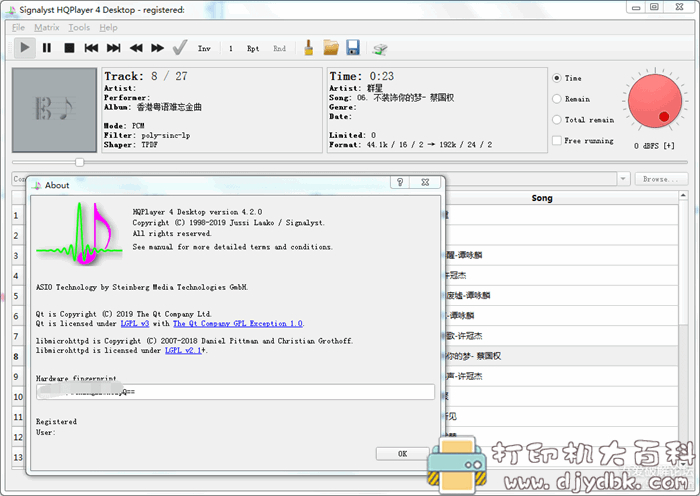Enable Rnd random playback
Screen dimensions: 700x496
point(279,48)
